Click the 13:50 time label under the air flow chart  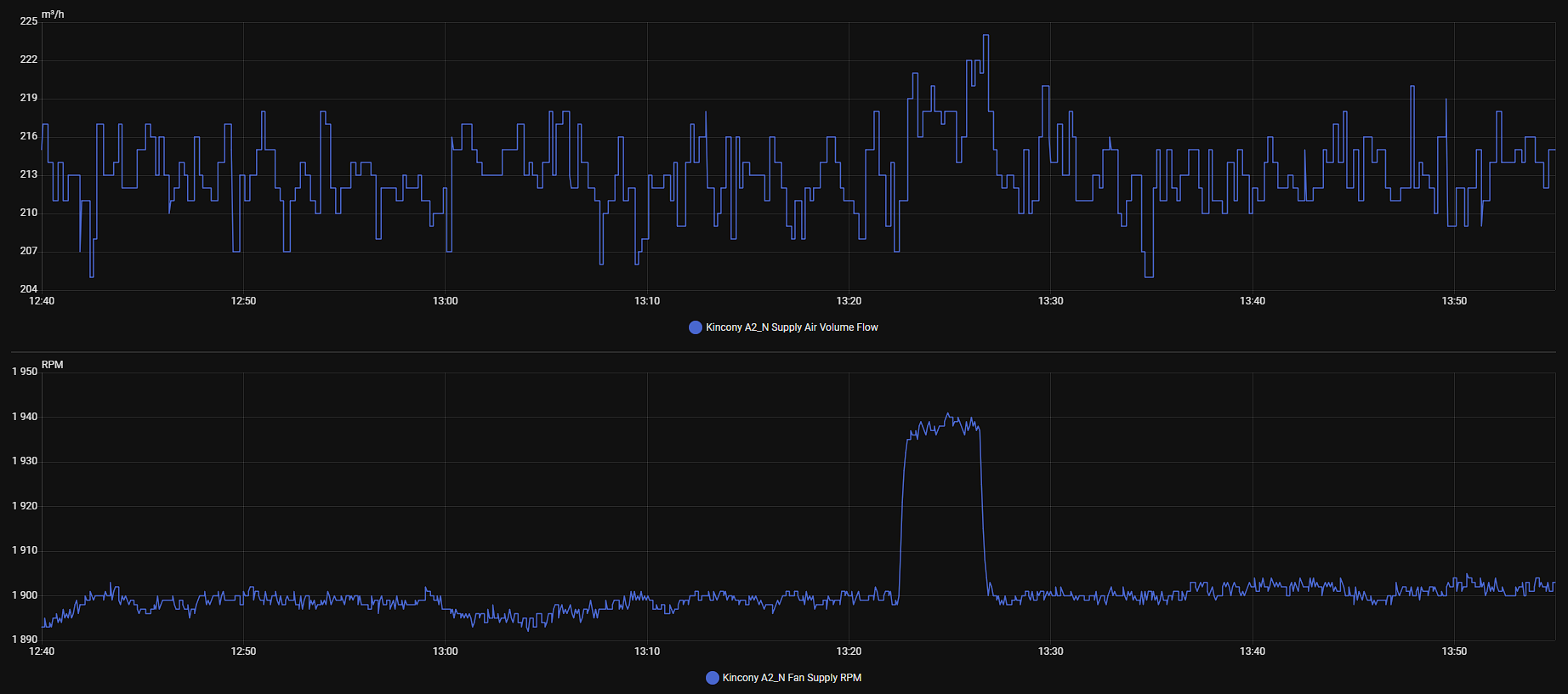click(1454, 301)
